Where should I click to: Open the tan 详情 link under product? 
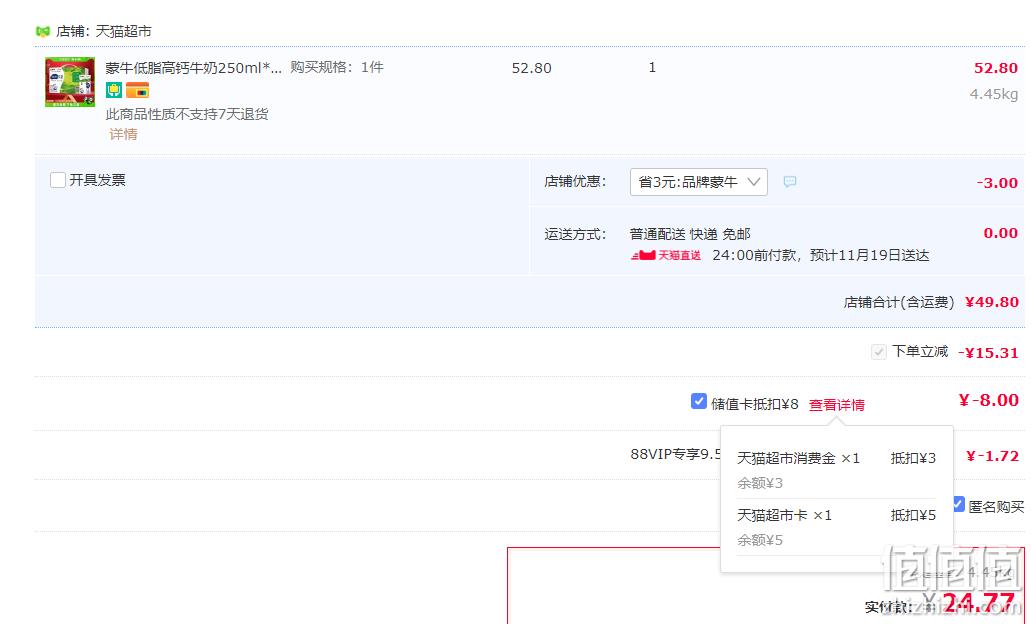(x=123, y=135)
